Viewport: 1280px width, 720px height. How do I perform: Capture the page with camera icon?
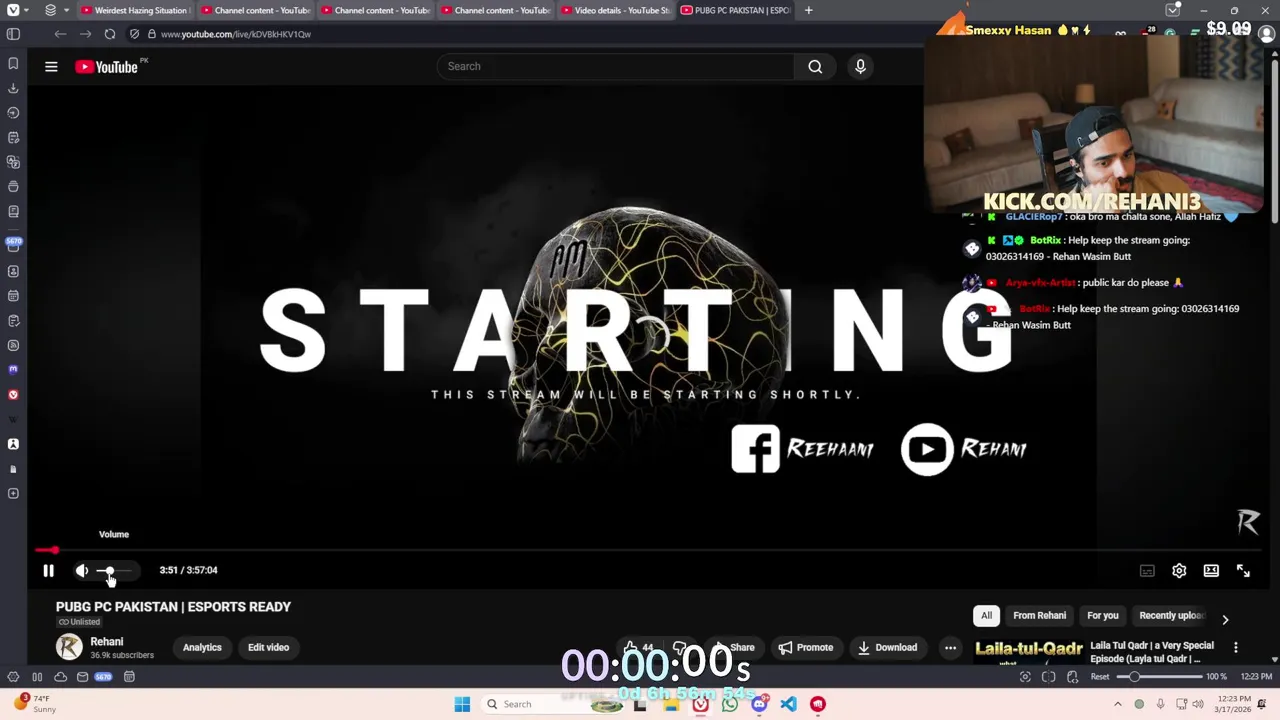[x=1025, y=677]
